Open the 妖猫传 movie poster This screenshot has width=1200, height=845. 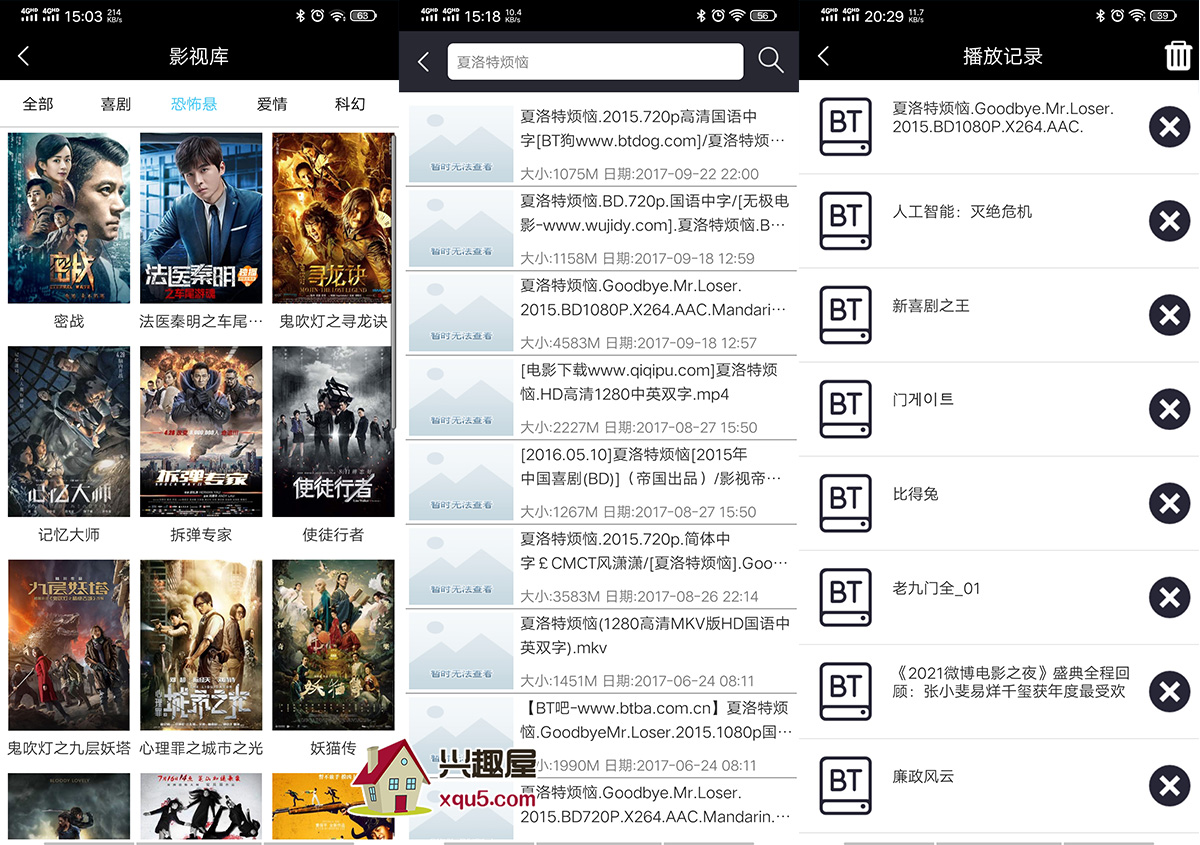coord(333,645)
